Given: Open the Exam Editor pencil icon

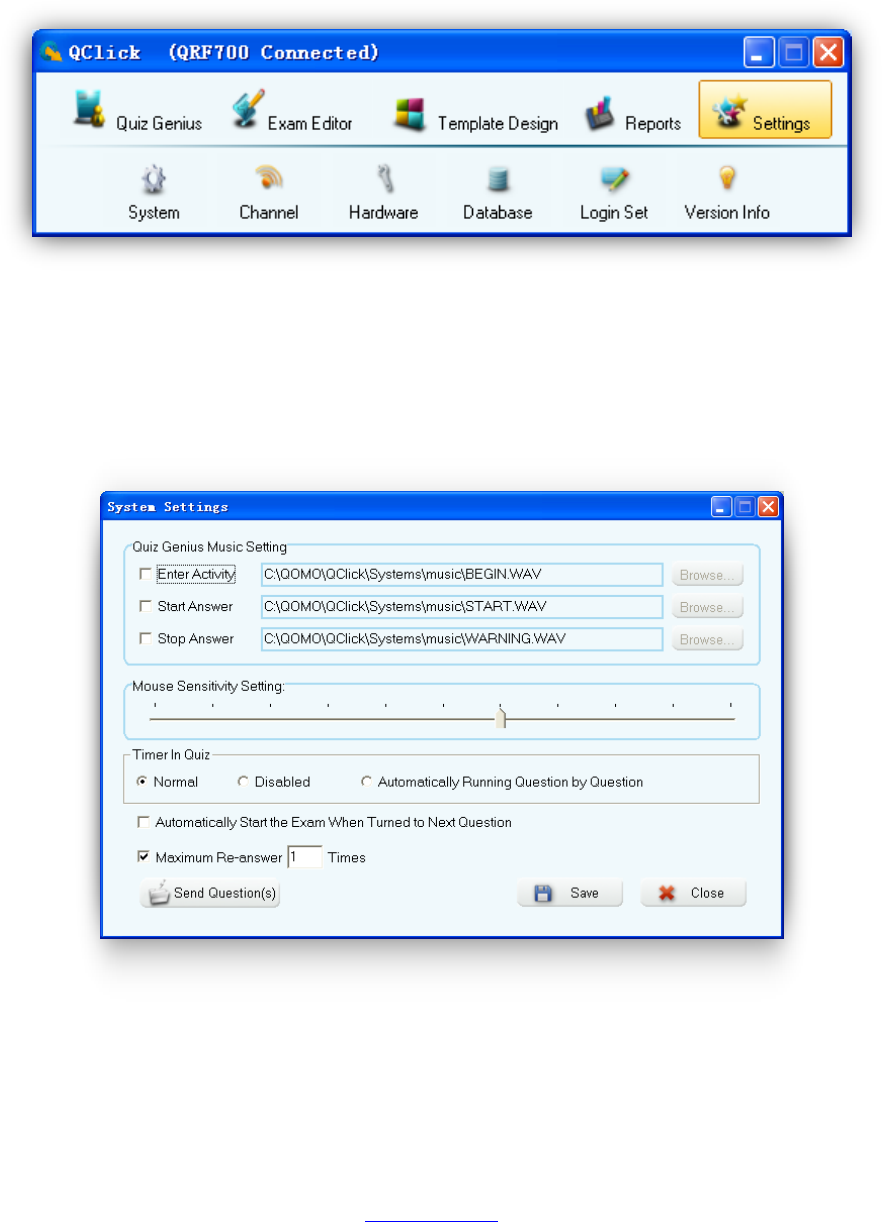Looking at the screenshot, I should [x=247, y=109].
